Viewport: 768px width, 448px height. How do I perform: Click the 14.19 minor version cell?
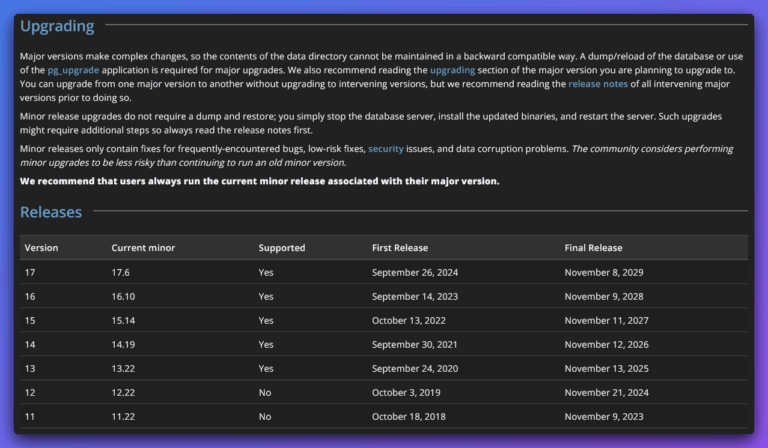tap(123, 344)
